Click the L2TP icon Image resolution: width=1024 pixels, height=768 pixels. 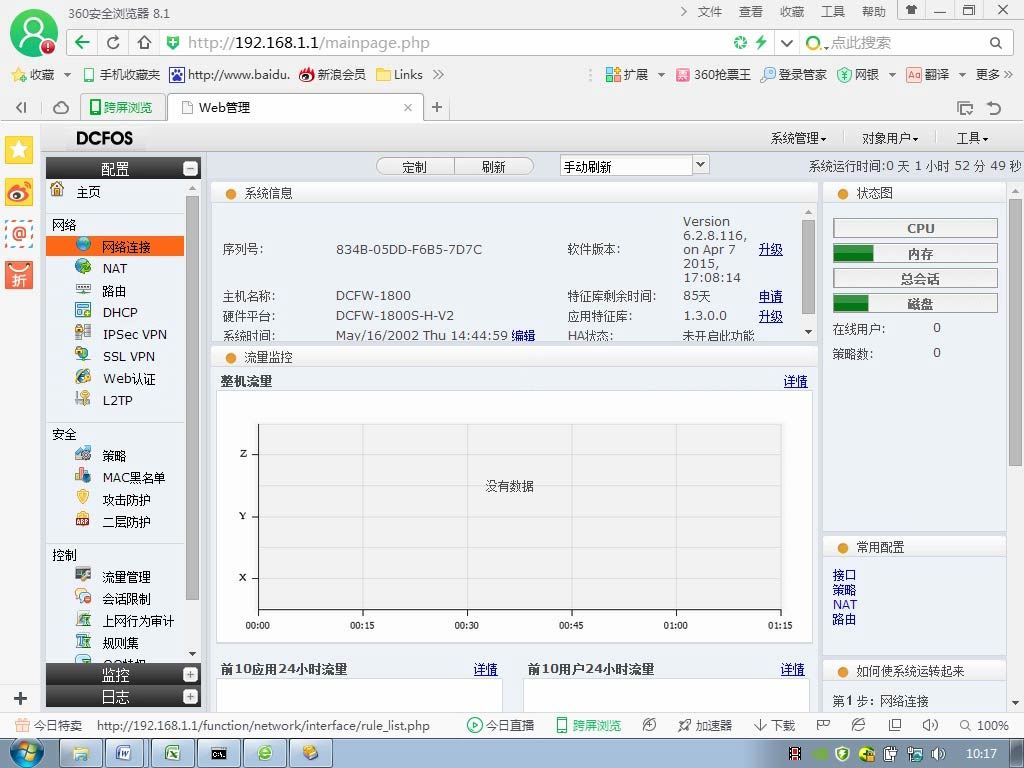click(x=83, y=398)
